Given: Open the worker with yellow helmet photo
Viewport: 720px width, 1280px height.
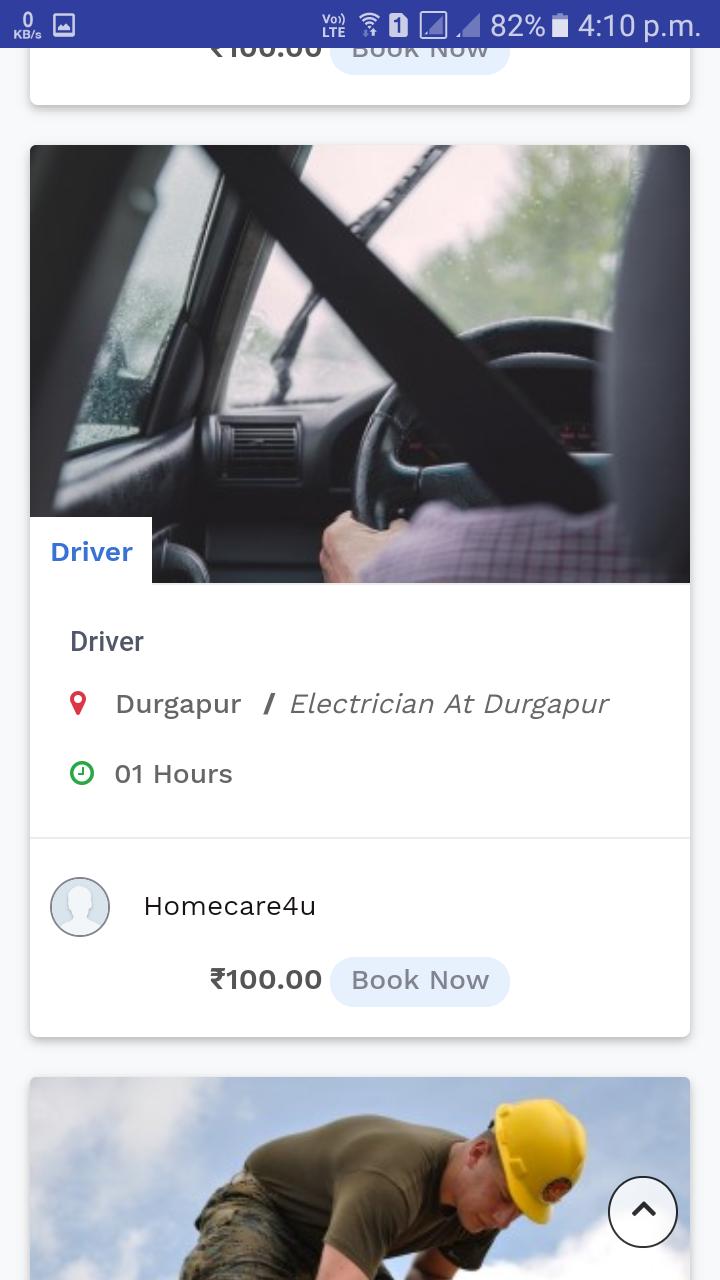Looking at the screenshot, I should point(360,1178).
